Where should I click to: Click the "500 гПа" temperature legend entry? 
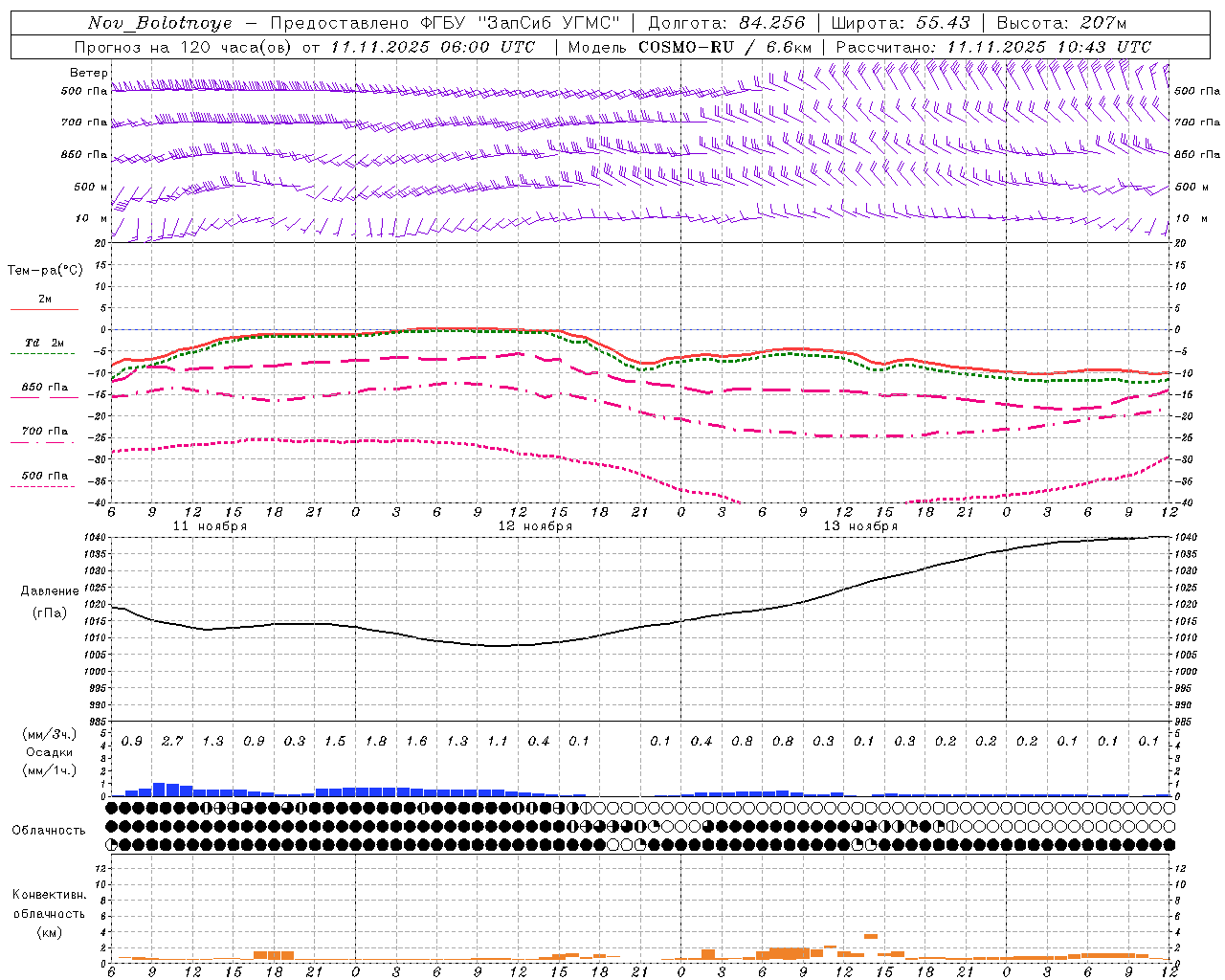point(45,475)
